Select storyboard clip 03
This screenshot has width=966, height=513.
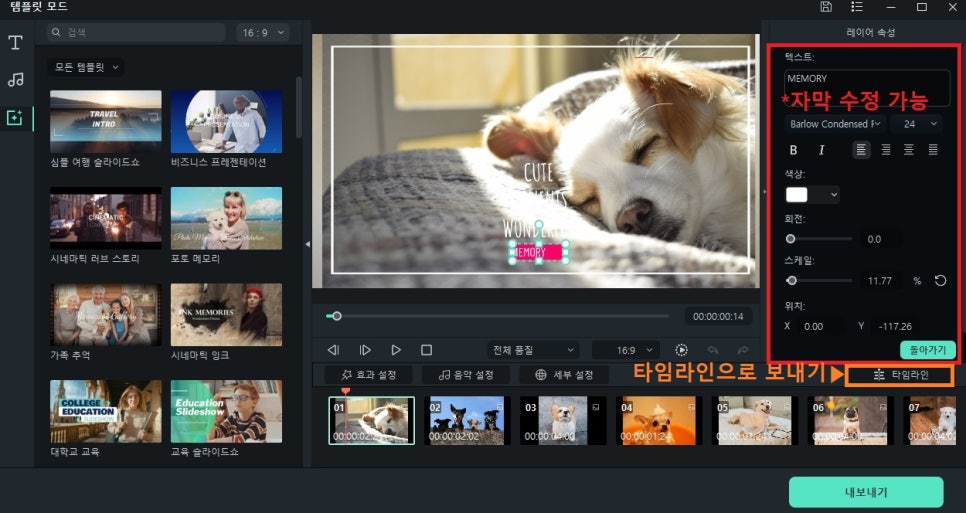pyautogui.click(x=562, y=421)
